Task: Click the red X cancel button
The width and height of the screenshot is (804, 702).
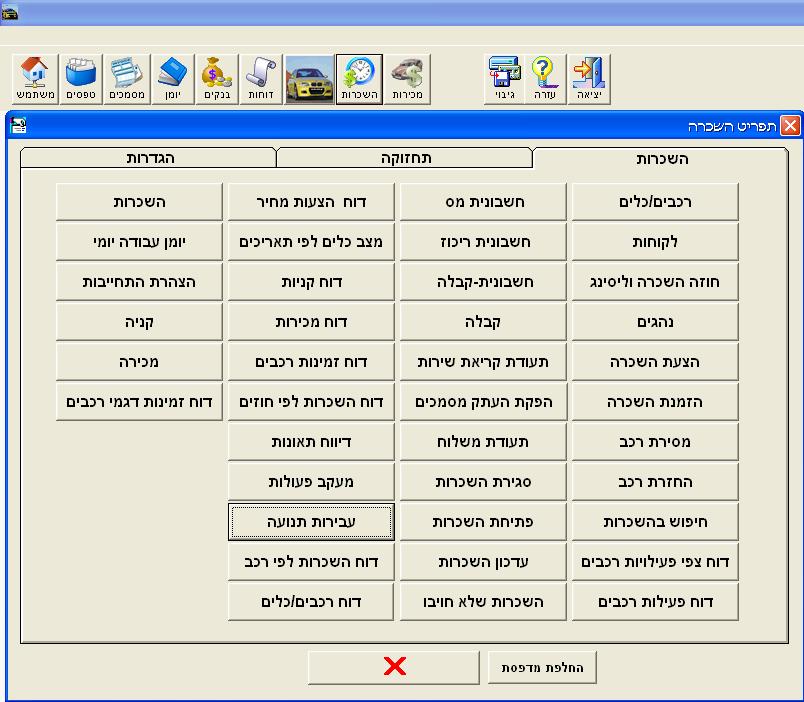Action: [x=394, y=667]
